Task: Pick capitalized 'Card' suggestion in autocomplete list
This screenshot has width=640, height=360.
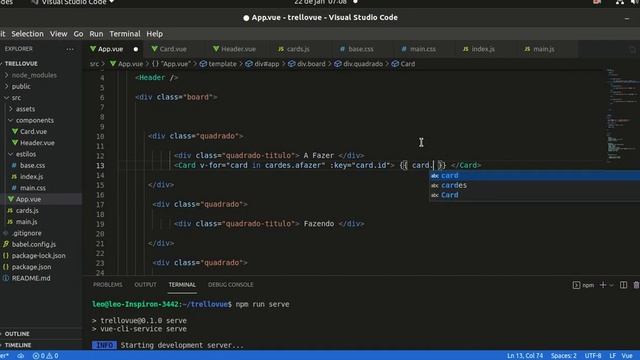Action: [x=535, y=195]
